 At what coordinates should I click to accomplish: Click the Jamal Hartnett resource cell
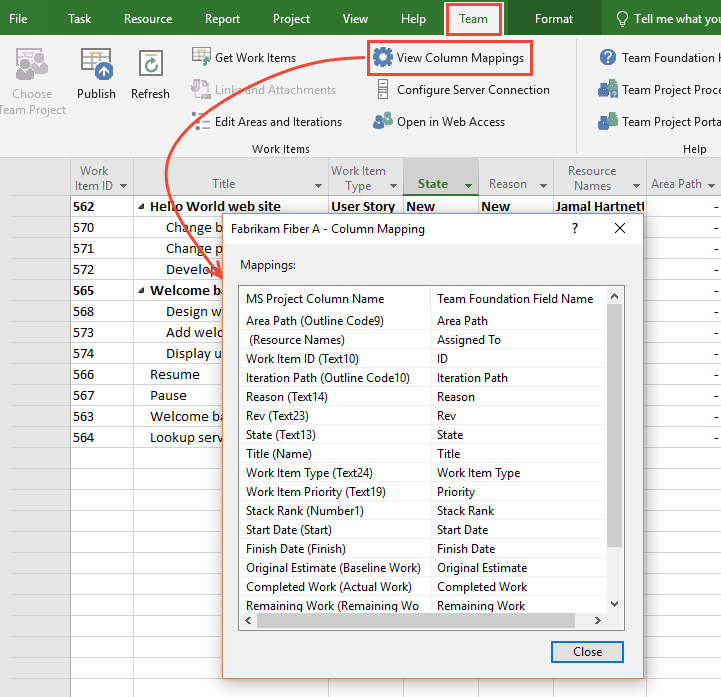[599, 206]
